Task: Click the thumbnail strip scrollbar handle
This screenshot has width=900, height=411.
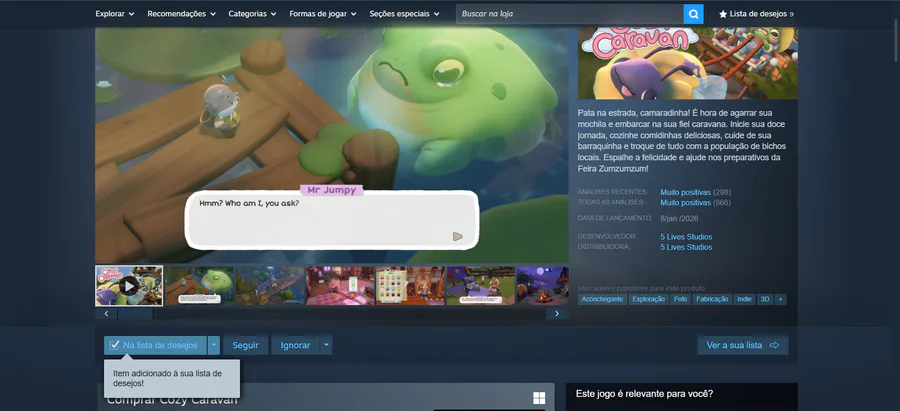Action: [135, 313]
